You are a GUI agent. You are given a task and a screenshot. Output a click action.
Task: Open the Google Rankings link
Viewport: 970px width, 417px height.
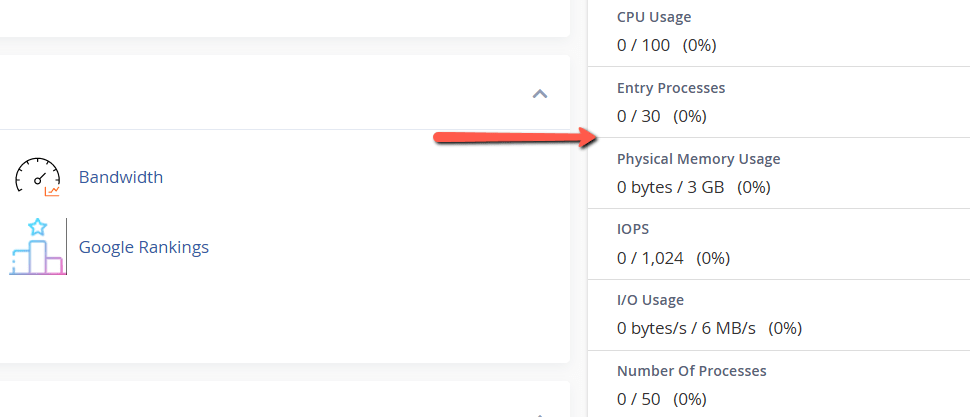pyautogui.click(x=143, y=247)
